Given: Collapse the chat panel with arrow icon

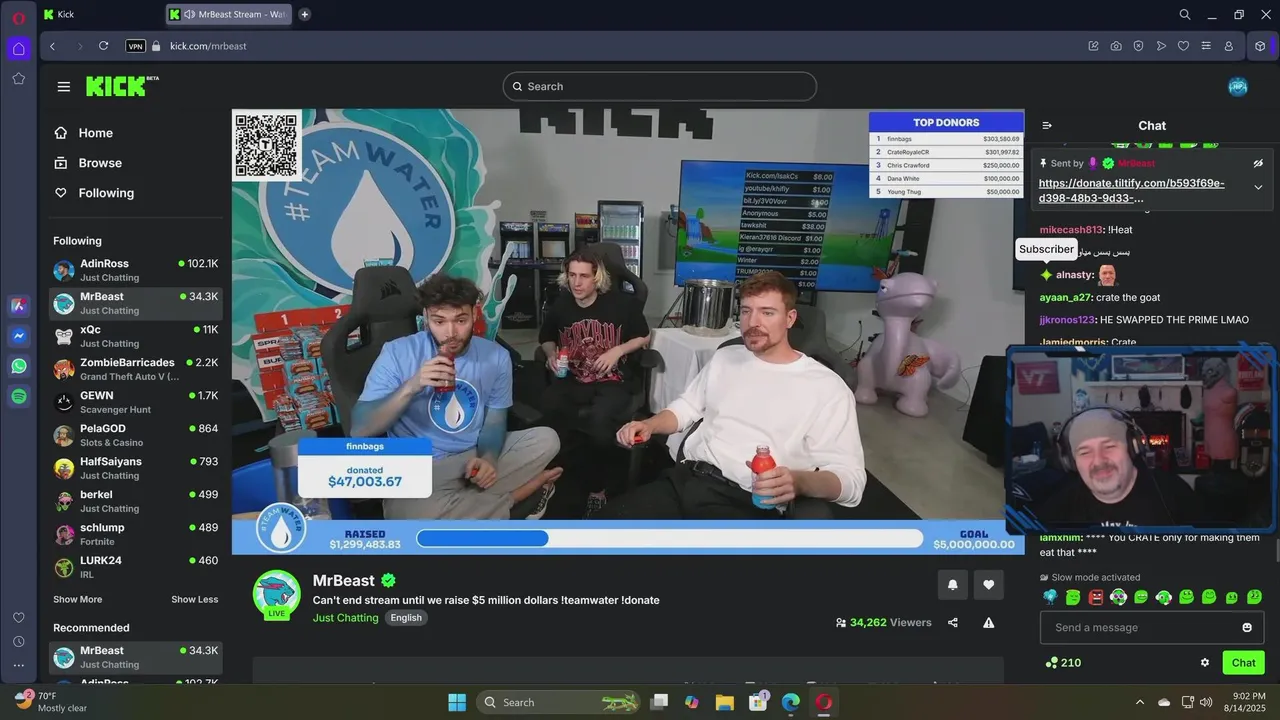Looking at the screenshot, I should [x=1047, y=126].
